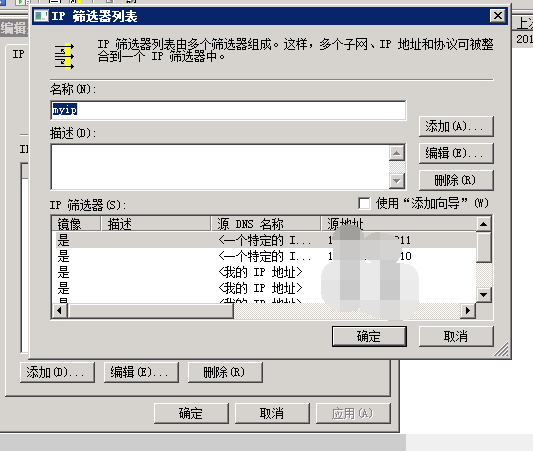Viewport: 533px width, 451px height.
Task: Sort by the 镜像 column header
Action: (x=76, y=224)
